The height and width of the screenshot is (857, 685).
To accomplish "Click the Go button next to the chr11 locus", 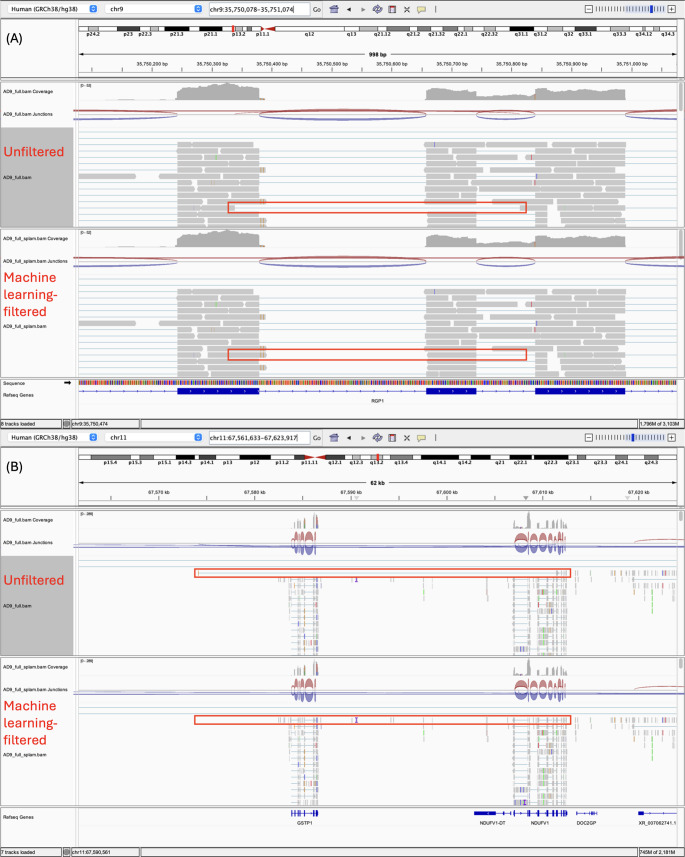I will click(317, 438).
